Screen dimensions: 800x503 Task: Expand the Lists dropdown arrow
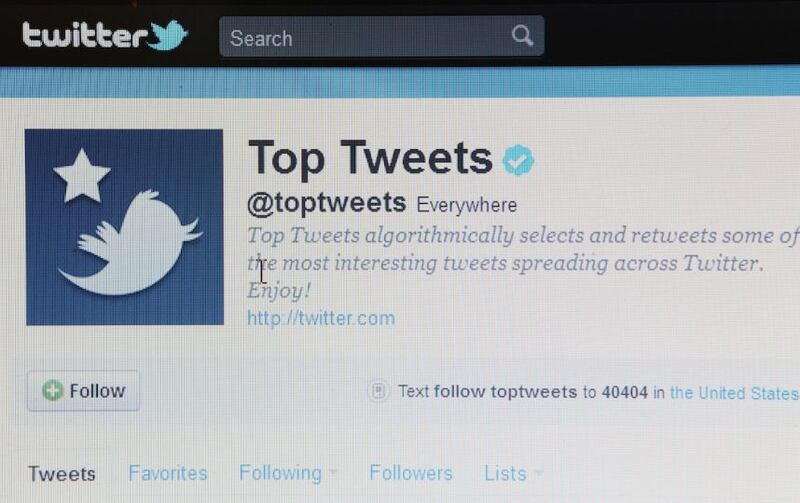pos(539,473)
